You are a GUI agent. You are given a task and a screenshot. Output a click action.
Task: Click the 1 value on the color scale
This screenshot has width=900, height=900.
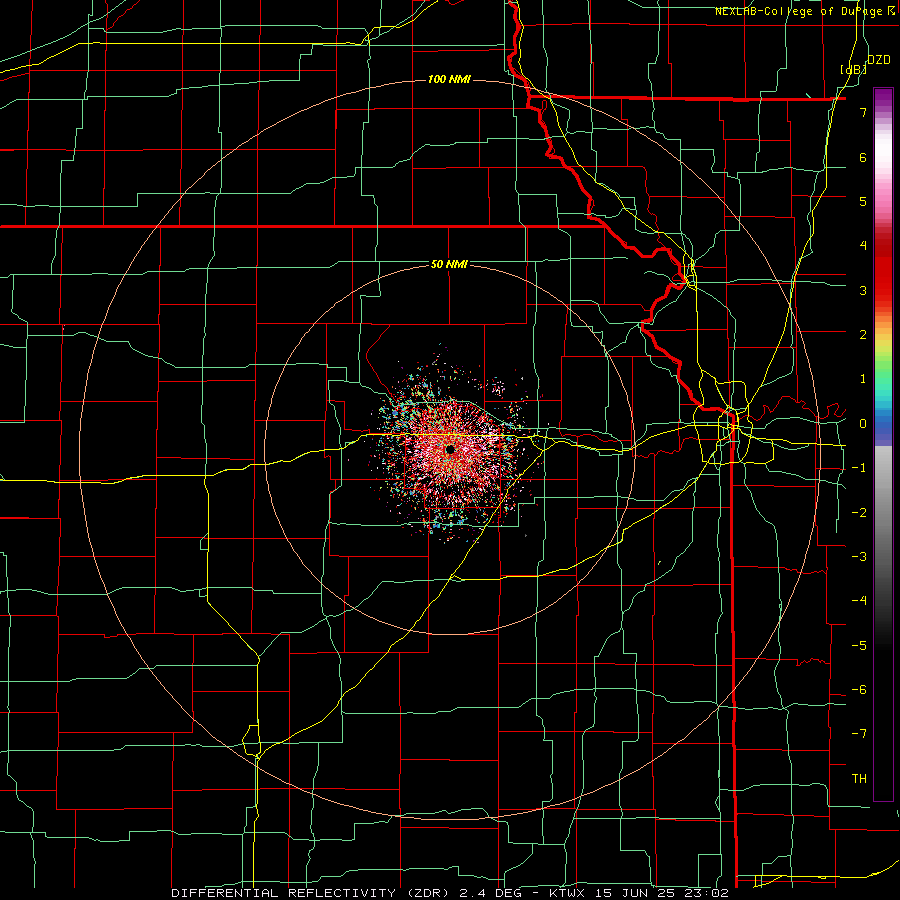click(863, 378)
